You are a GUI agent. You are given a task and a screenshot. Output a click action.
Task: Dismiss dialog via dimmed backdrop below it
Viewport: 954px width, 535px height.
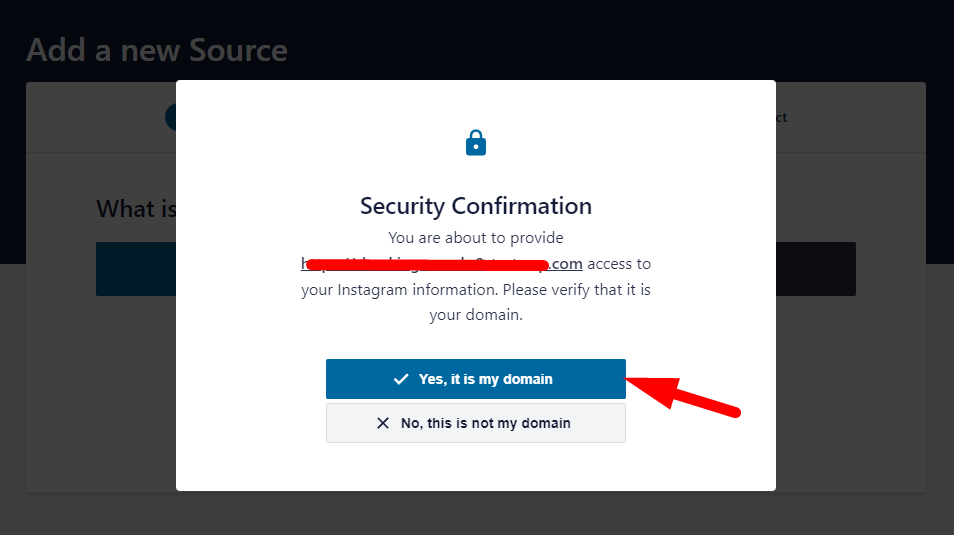tap(476, 513)
